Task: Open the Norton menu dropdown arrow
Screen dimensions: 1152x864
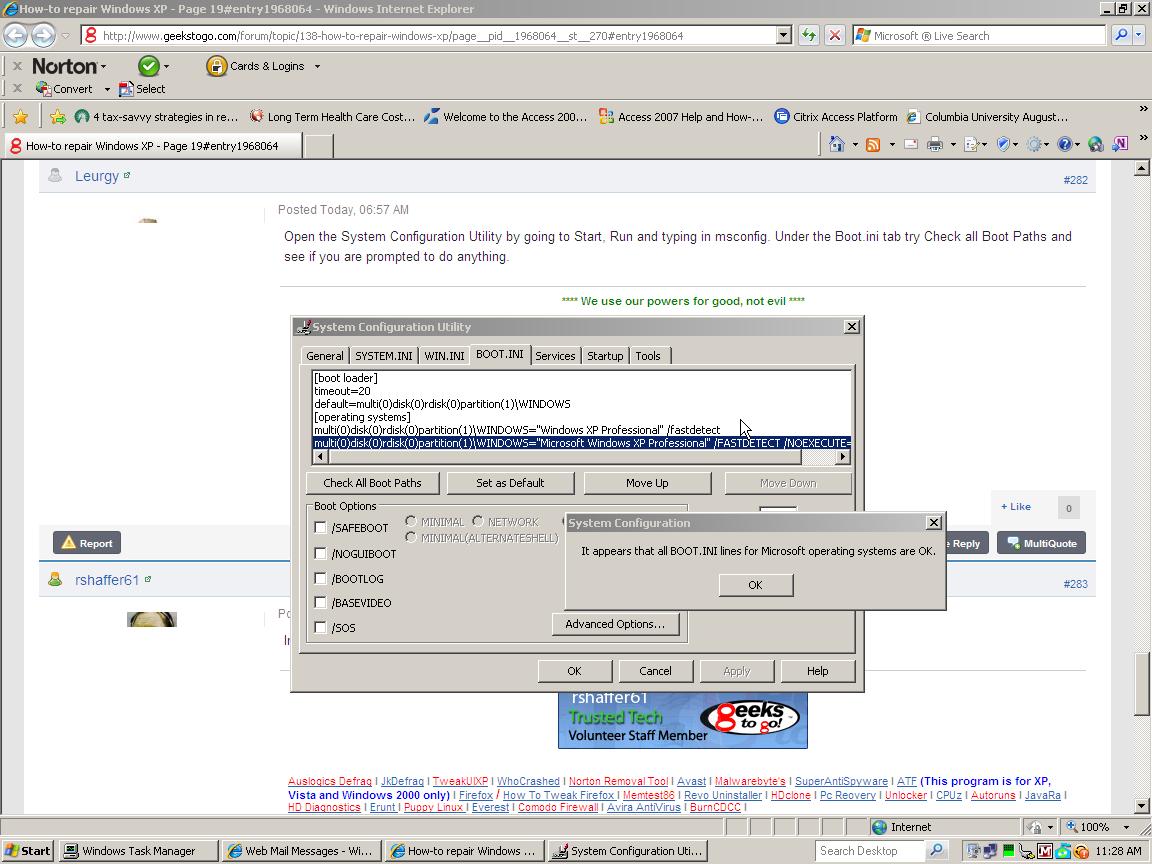Action: point(104,66)
